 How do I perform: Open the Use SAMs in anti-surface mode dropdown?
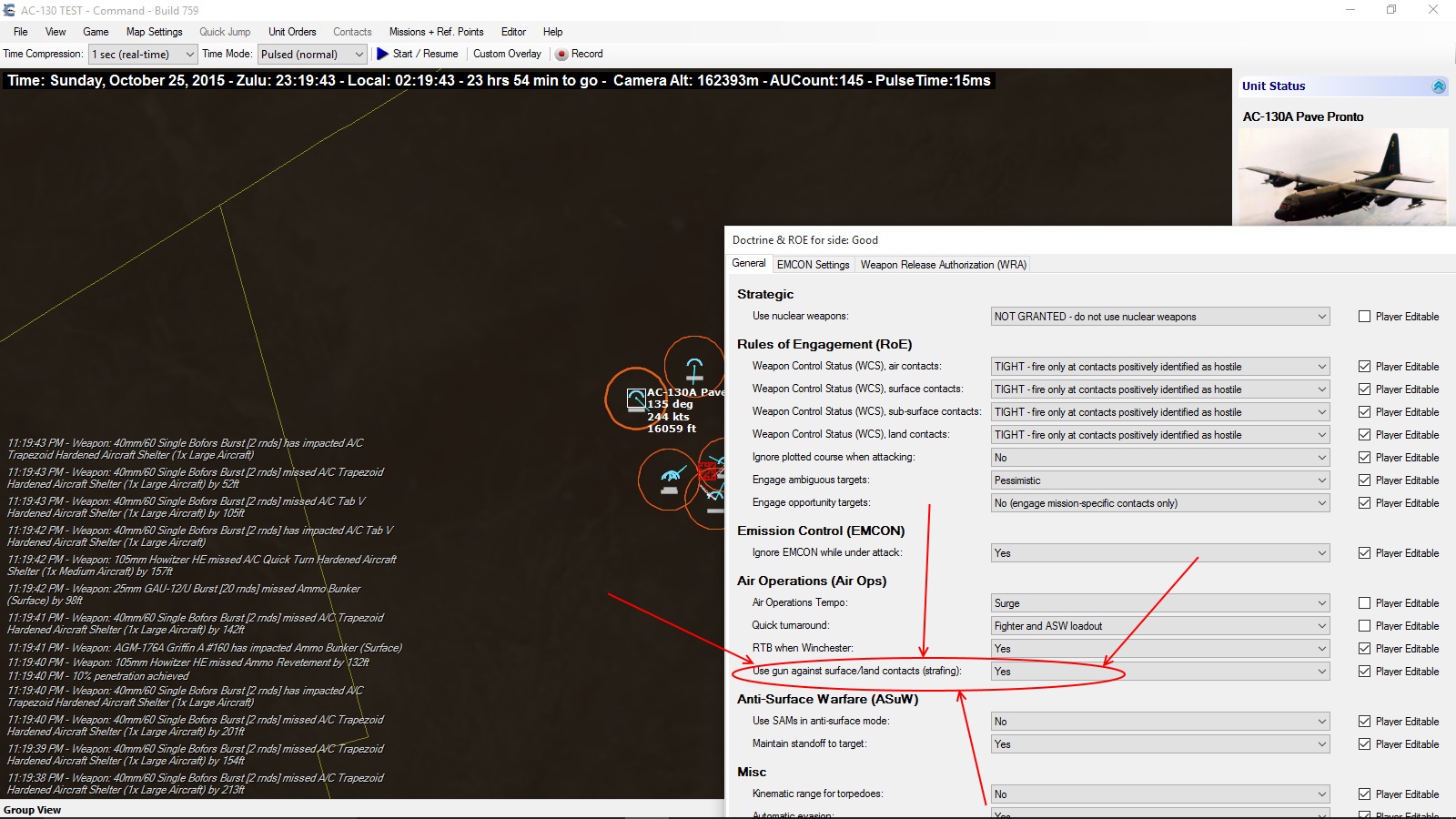pyautogui.click(x=1160, y=722)
